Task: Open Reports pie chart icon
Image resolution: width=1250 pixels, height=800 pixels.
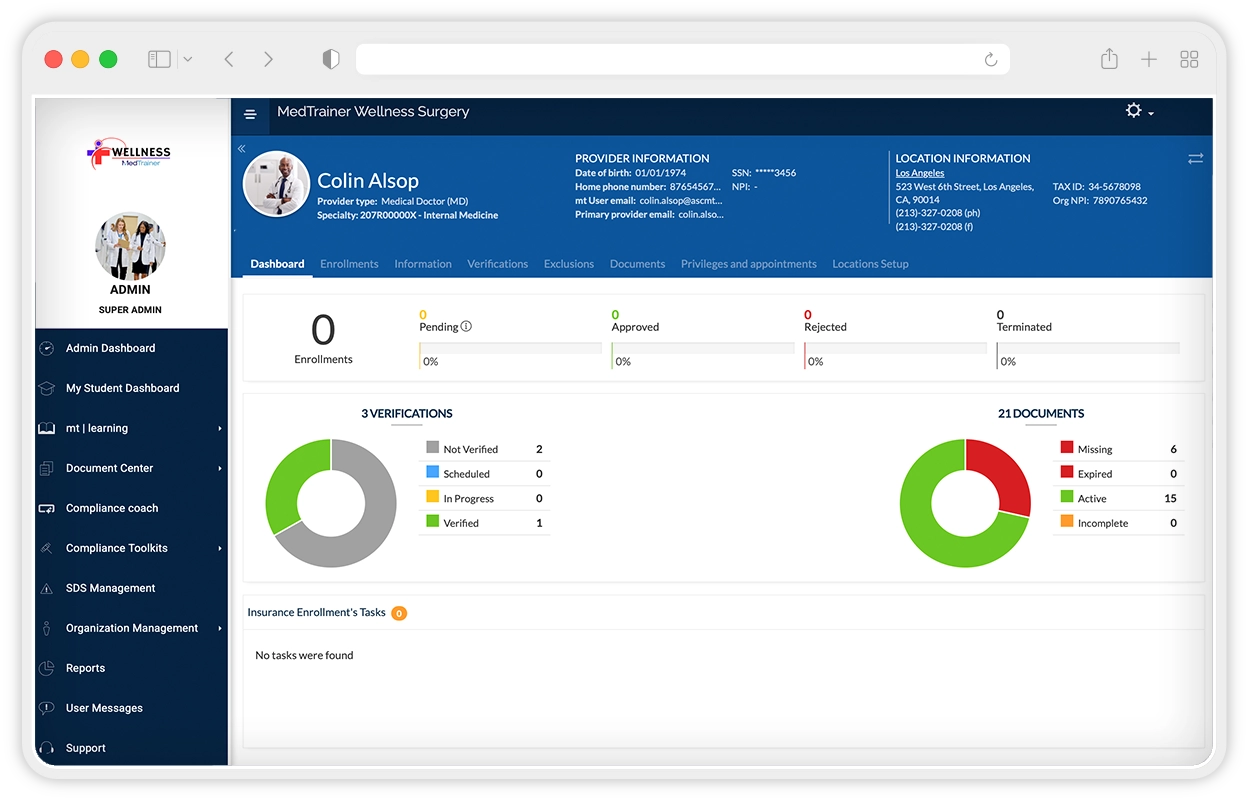Action: pyautogui.click(x=46, y=668)
